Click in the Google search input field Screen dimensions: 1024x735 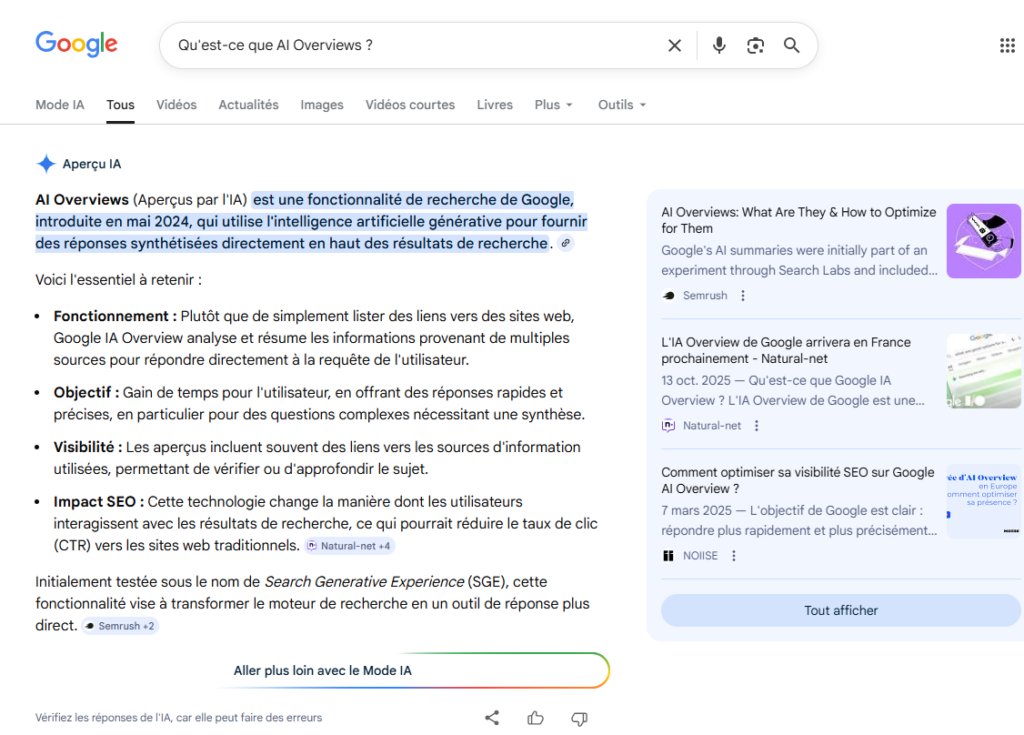click(x=410, y=45)
